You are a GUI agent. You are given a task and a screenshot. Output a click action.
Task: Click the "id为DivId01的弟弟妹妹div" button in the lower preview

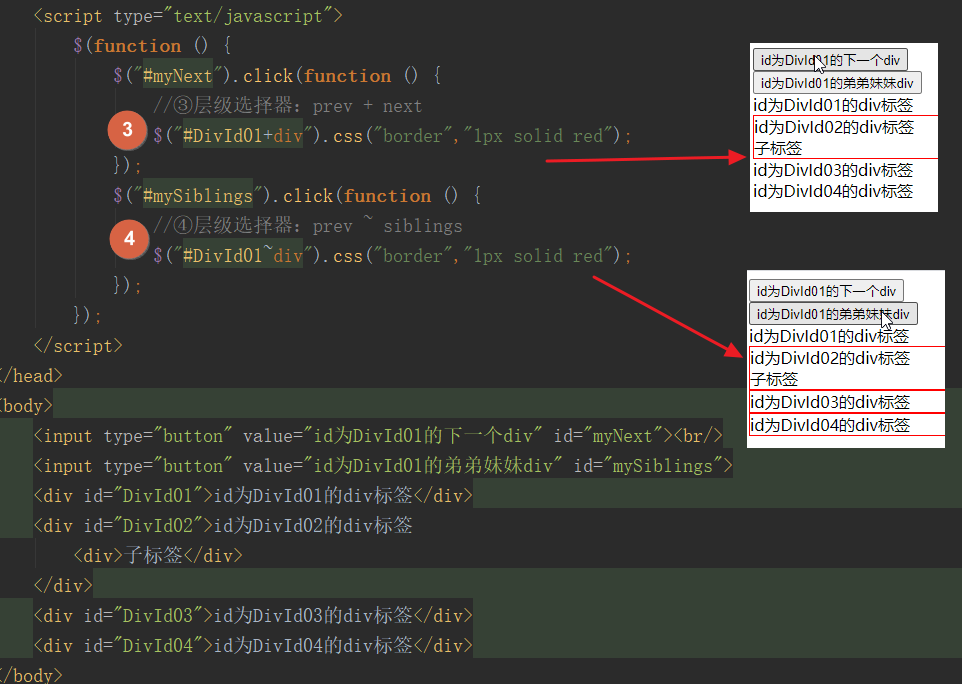click(833, 314)
